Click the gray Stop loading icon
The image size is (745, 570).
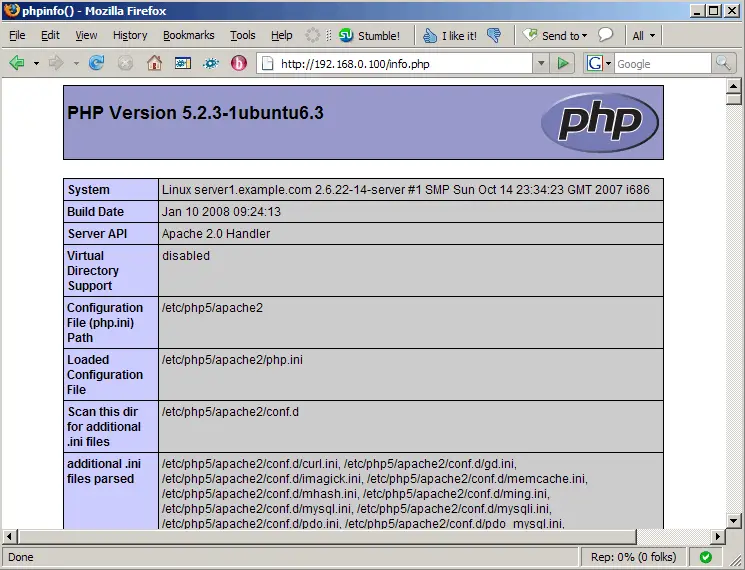[x=125, y=63]
